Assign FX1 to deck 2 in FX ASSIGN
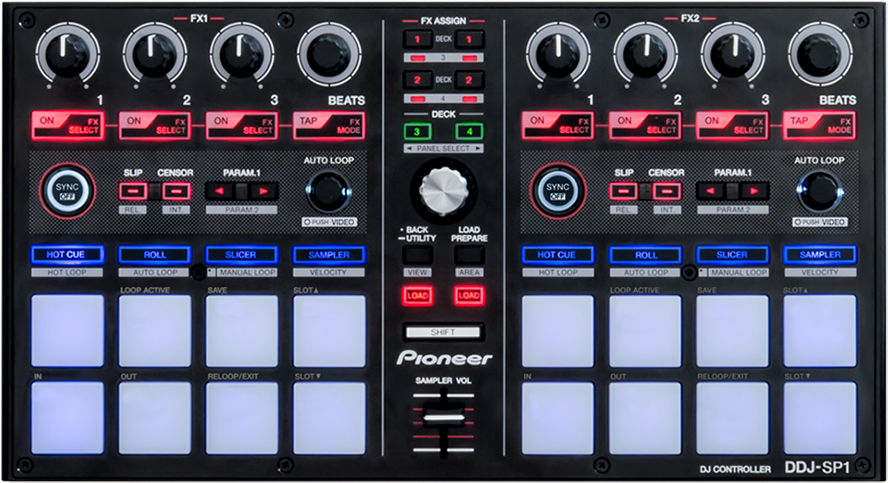This screenshot has width=888, height=483. click(x=417, y=80)
